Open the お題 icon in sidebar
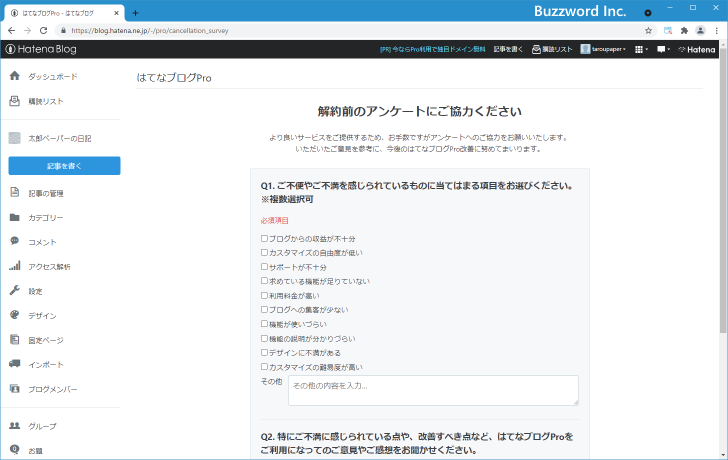This screenshot has width=728, height=460. [x=14, y=449]
